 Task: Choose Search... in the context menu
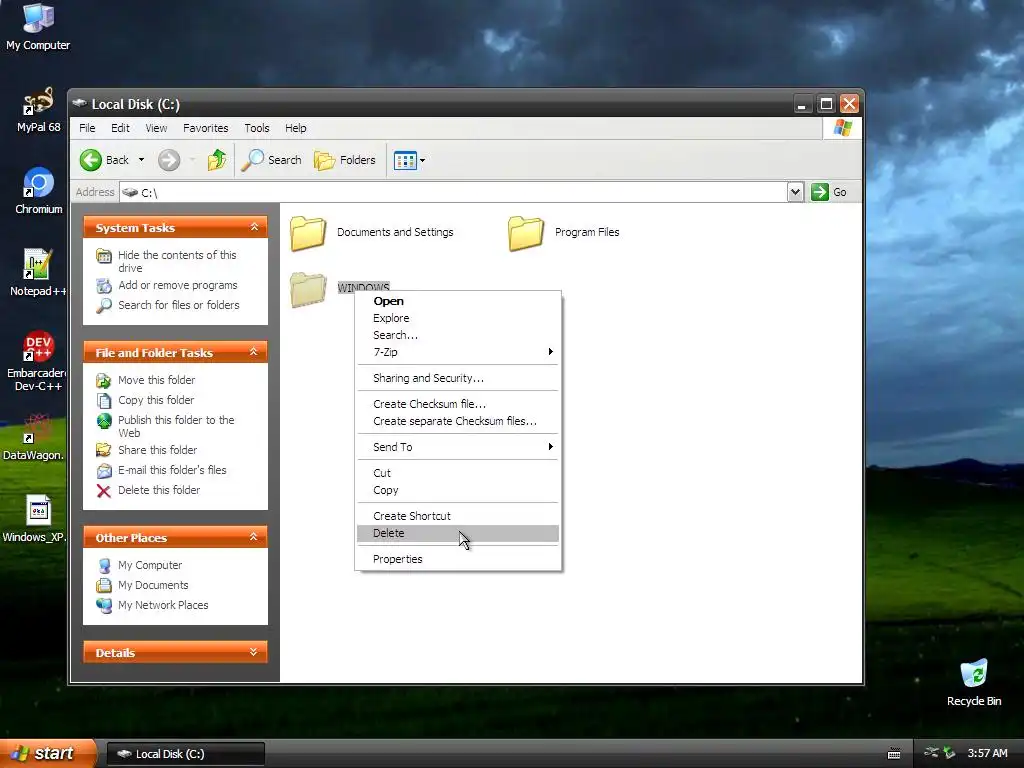458,335
